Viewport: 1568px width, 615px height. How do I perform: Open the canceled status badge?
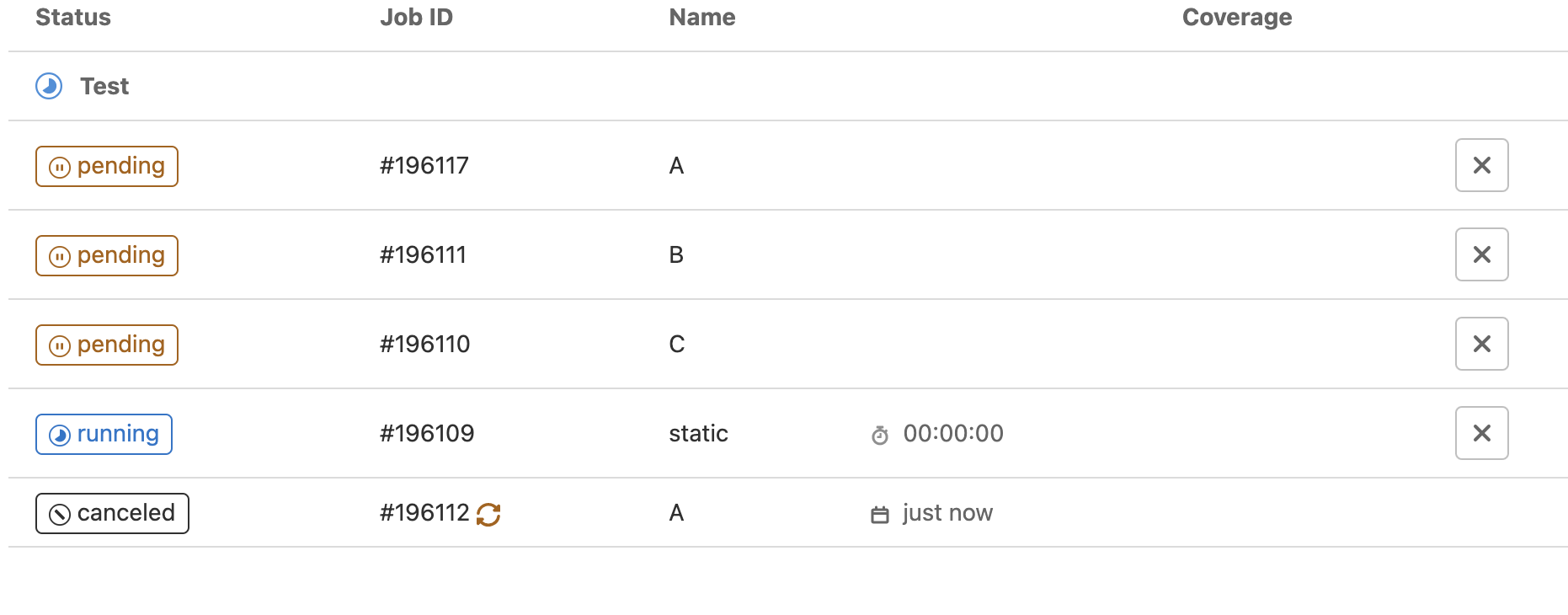[x=112, y=513]
